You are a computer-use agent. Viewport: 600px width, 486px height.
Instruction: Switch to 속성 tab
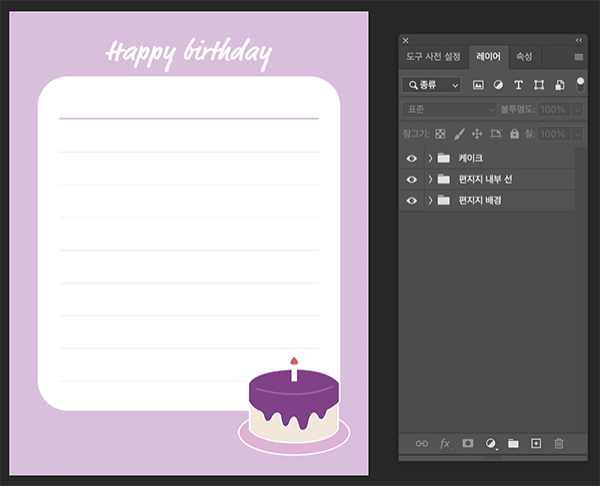(x=524, y=57)
